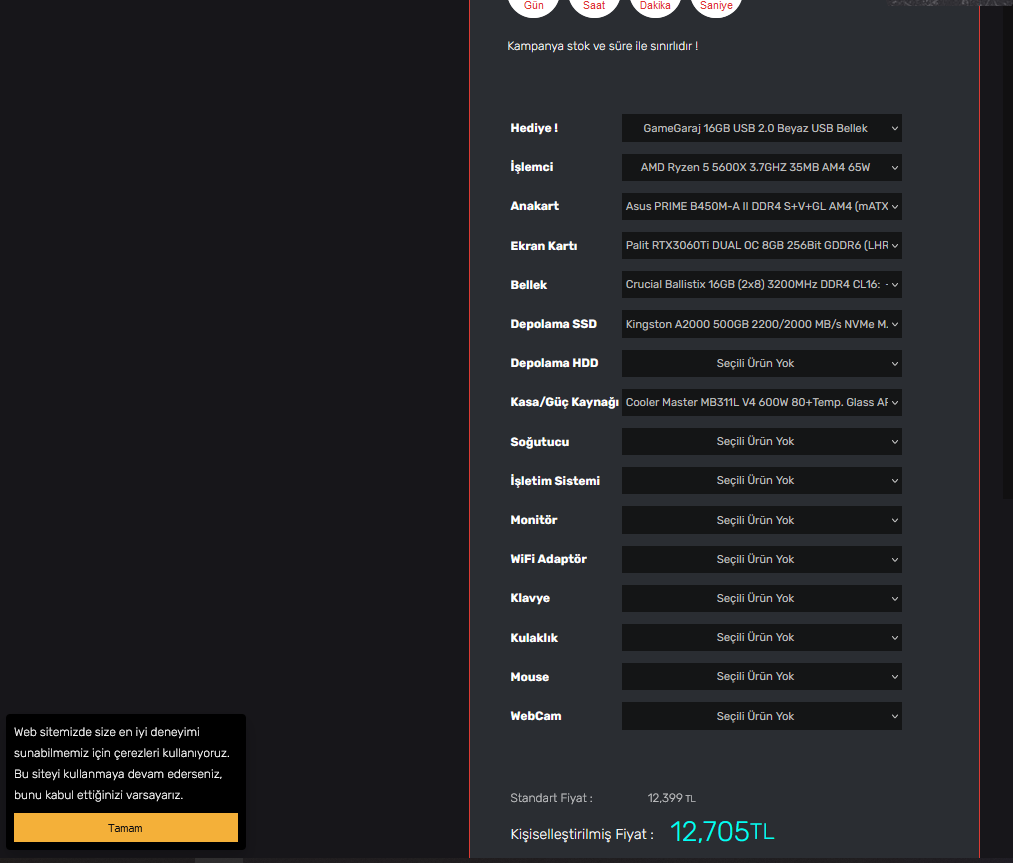Click the Depolama HDD label
Image resolution: width=1013 pixels, height=863 pixels.
point(554,363)
